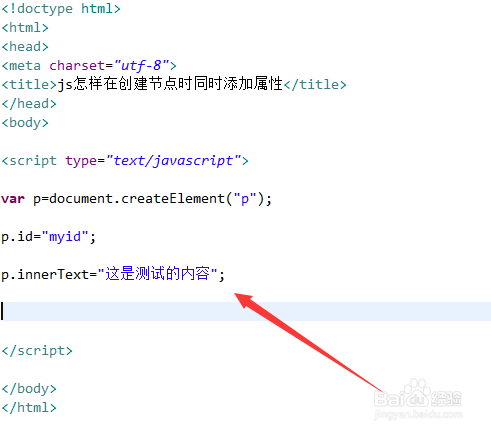Click the closing title tag
Image resolution: width=491 pixels, height=432 pixels.
[x=315, y=84]
